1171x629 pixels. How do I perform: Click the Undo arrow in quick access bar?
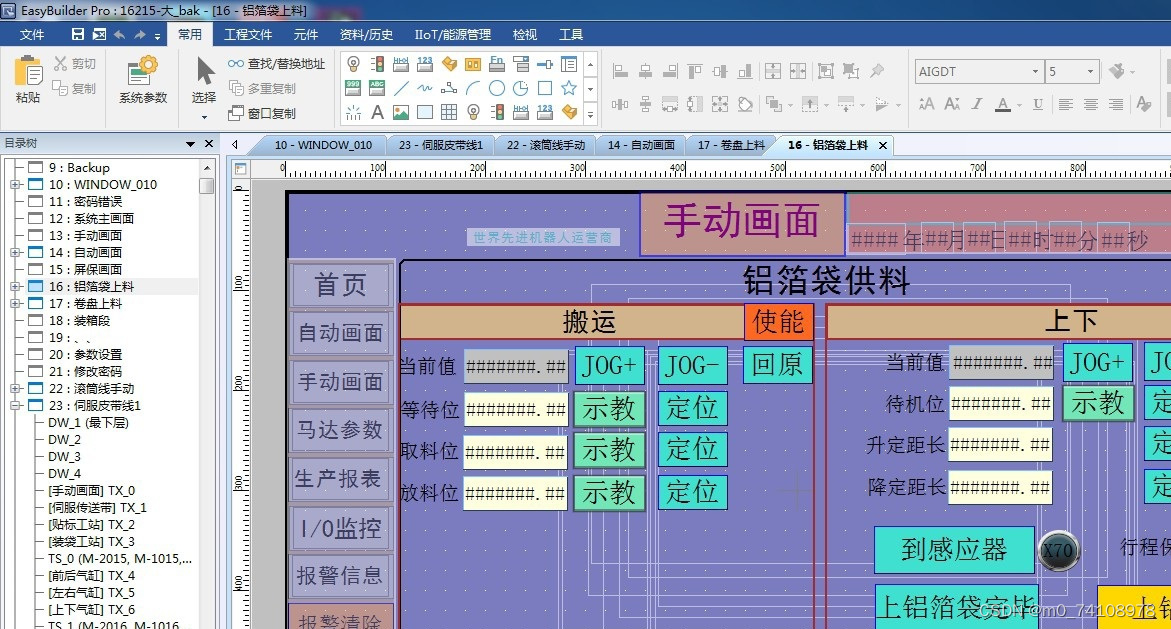[119, 34]
